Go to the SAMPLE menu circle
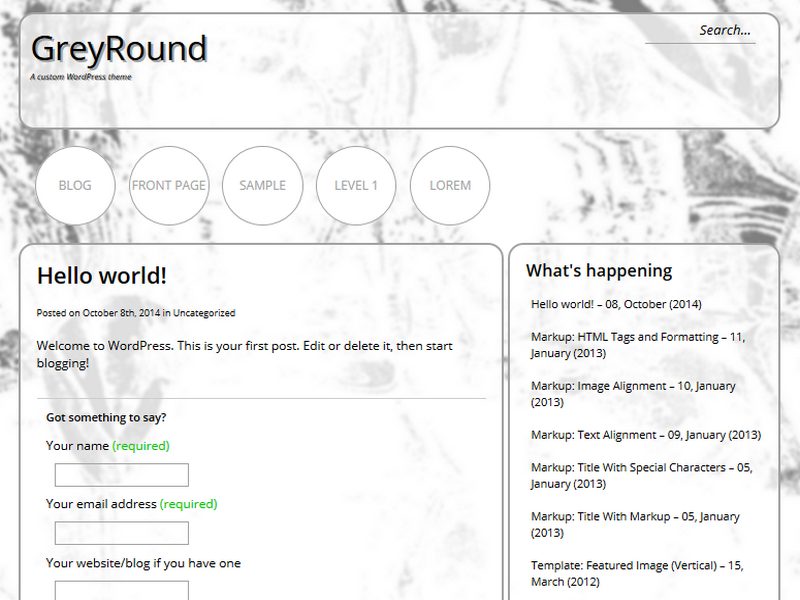 point(262,185)
